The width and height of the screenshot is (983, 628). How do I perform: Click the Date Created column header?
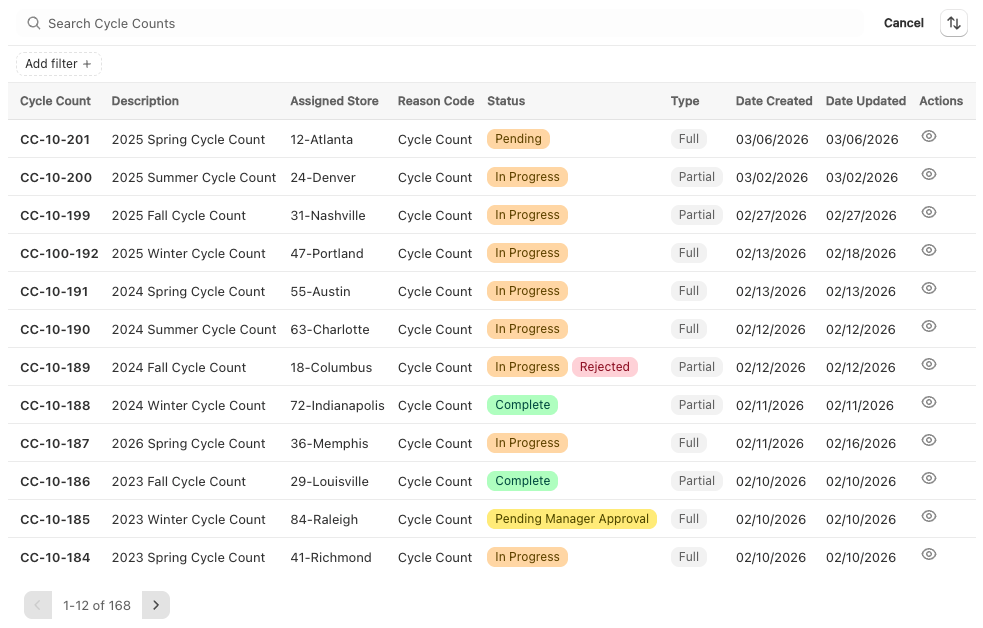(x=773, y=100)
